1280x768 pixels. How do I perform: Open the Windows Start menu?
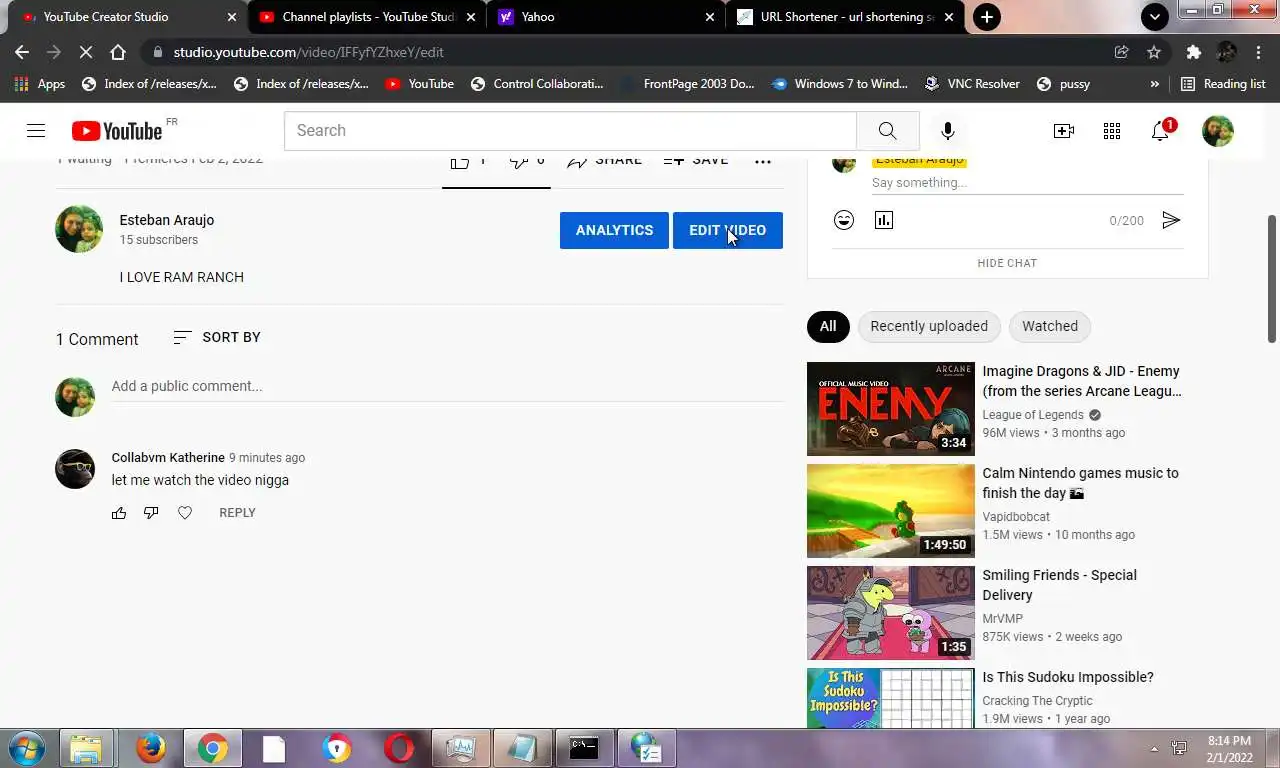click(x=25, y=748)
